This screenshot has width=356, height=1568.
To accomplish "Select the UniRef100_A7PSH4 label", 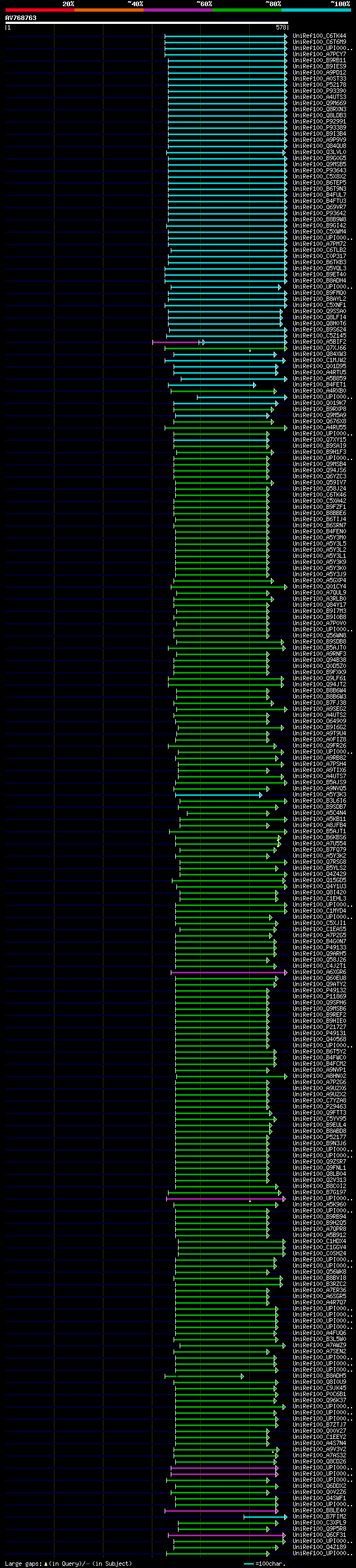I will click(319, 764).
